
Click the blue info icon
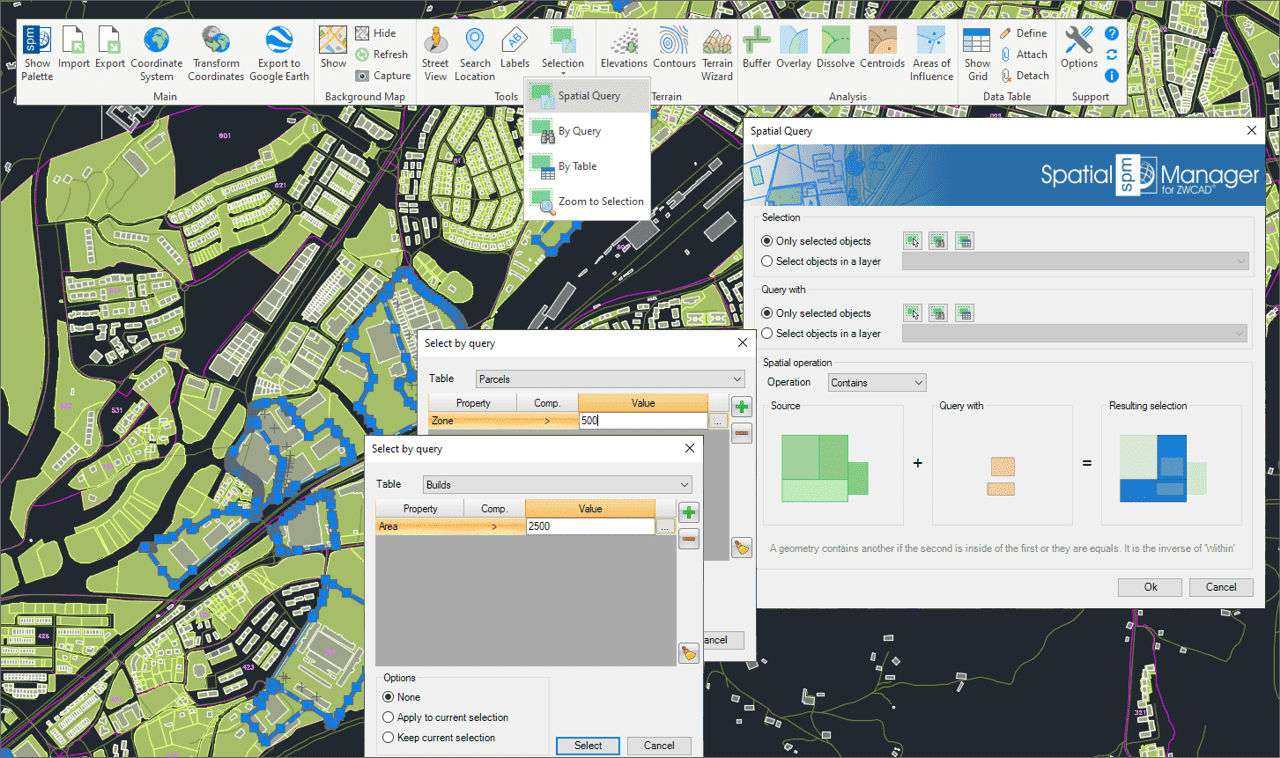pos(1111,75)
